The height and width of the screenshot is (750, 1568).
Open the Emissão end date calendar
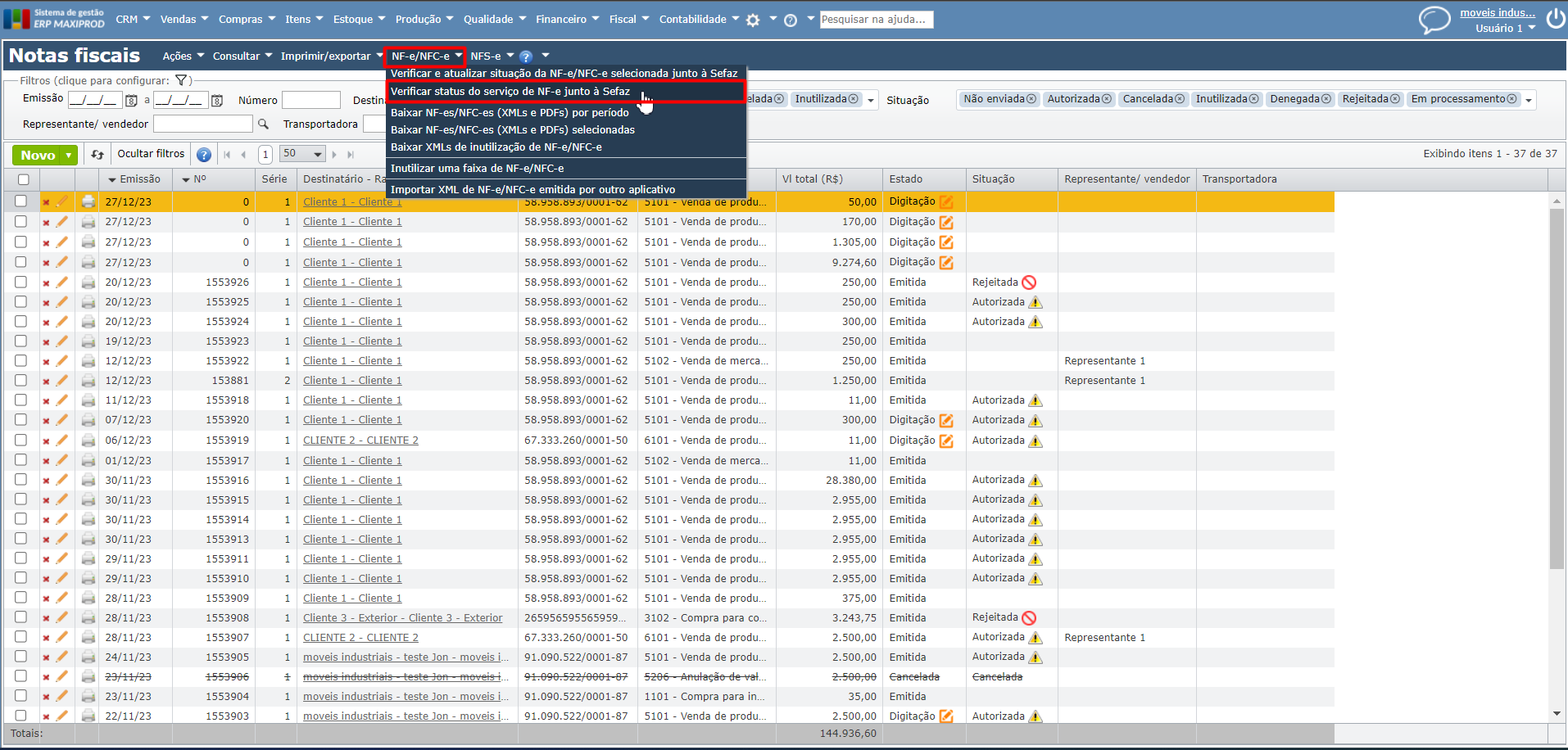(x=217, y=101)
